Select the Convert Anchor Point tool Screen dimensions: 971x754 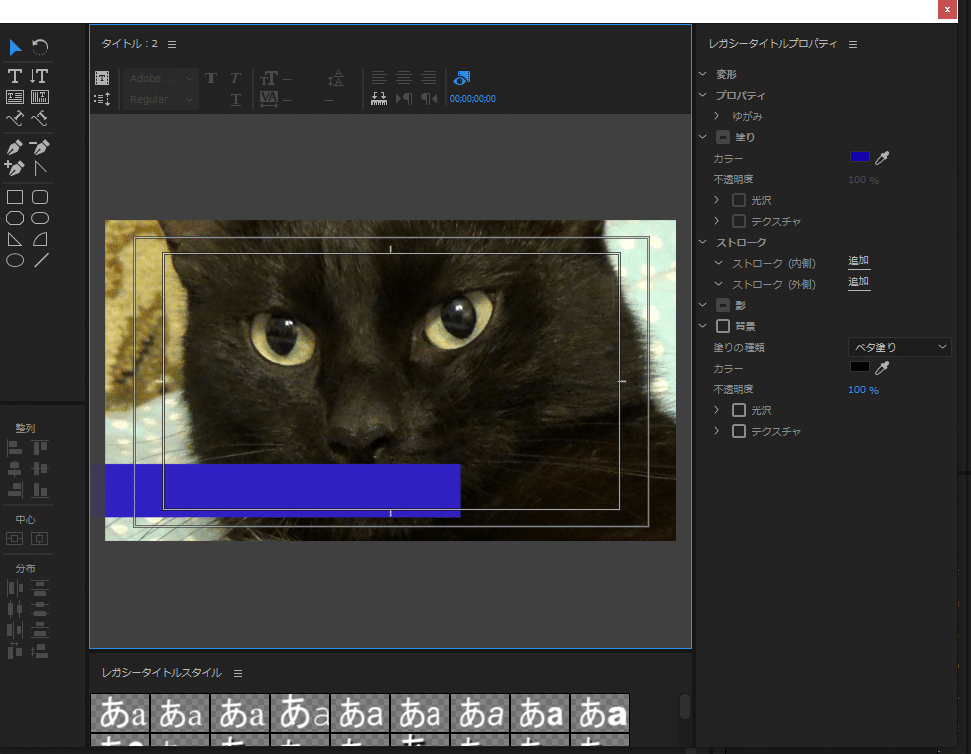coord(40,168)
